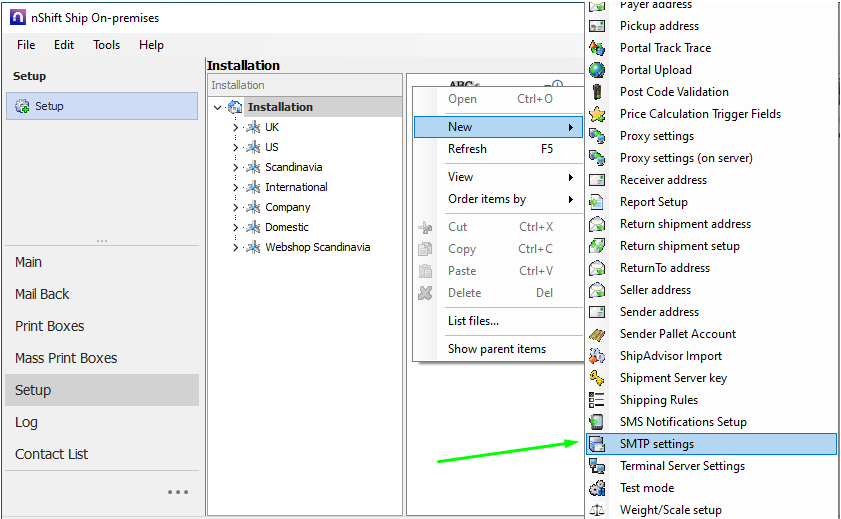This screenshot has width=841, height=519.
Task: Select Test mode in submenu
Action: click(711, 488)
